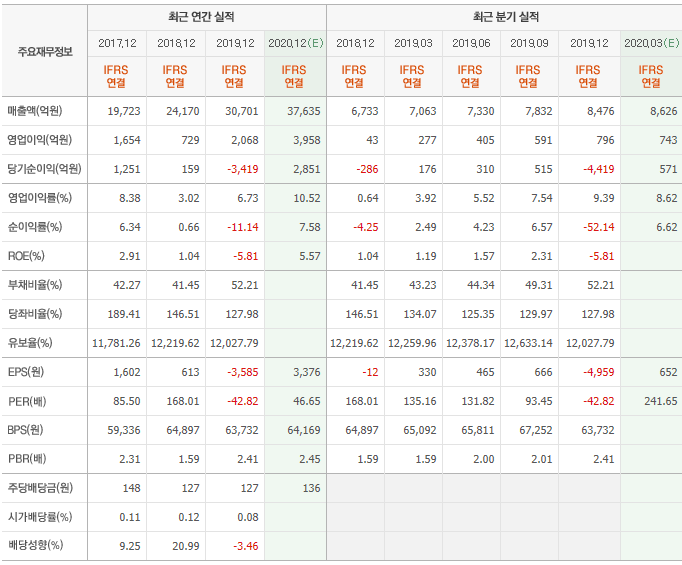This screenshot has height=565, width=682.
Task: Click the BPS value 59,336
Action: 124,430
